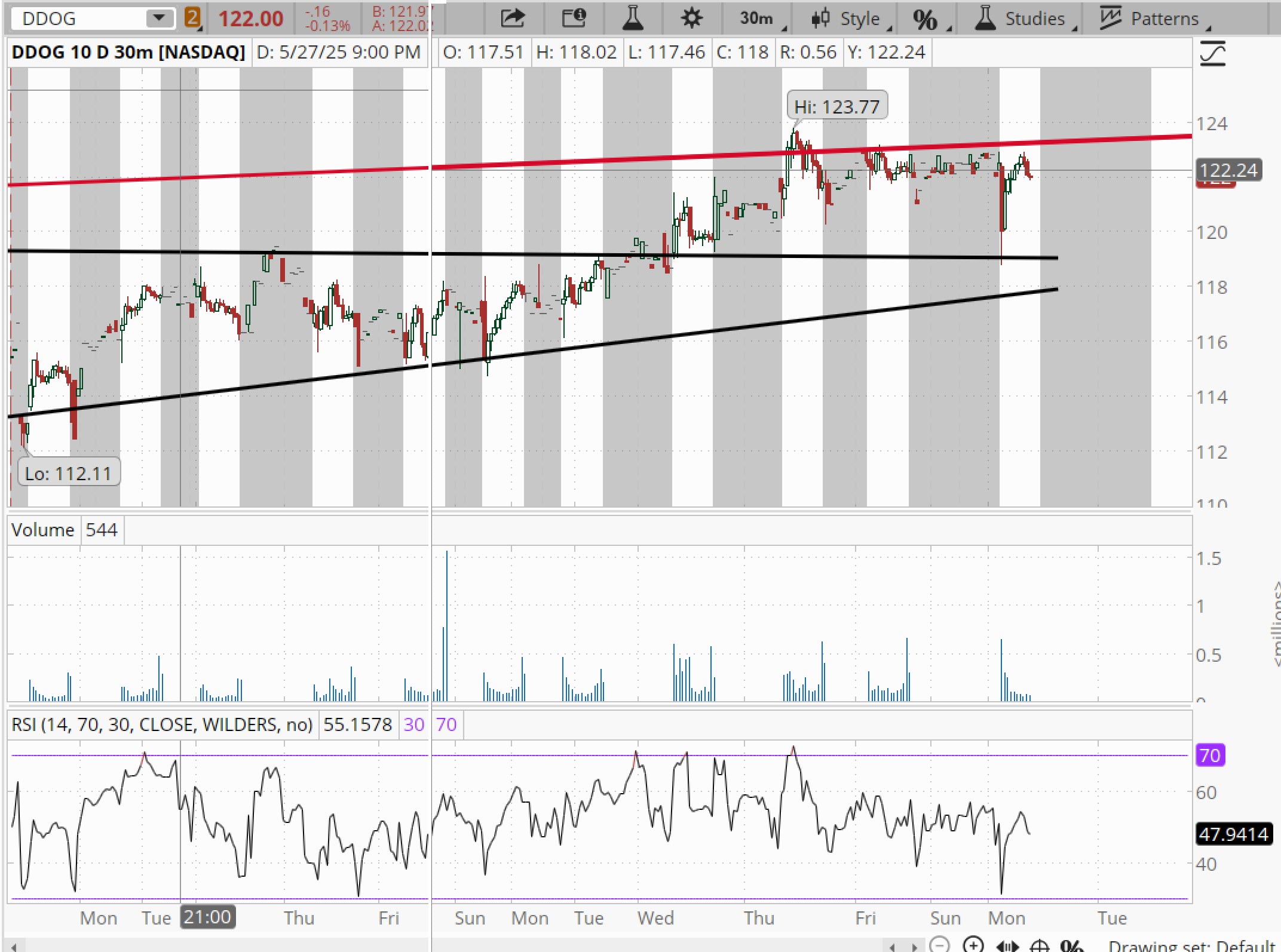Screen dimensions: 1281x952
Task: Open the Studies menu
Action: 1025,19
